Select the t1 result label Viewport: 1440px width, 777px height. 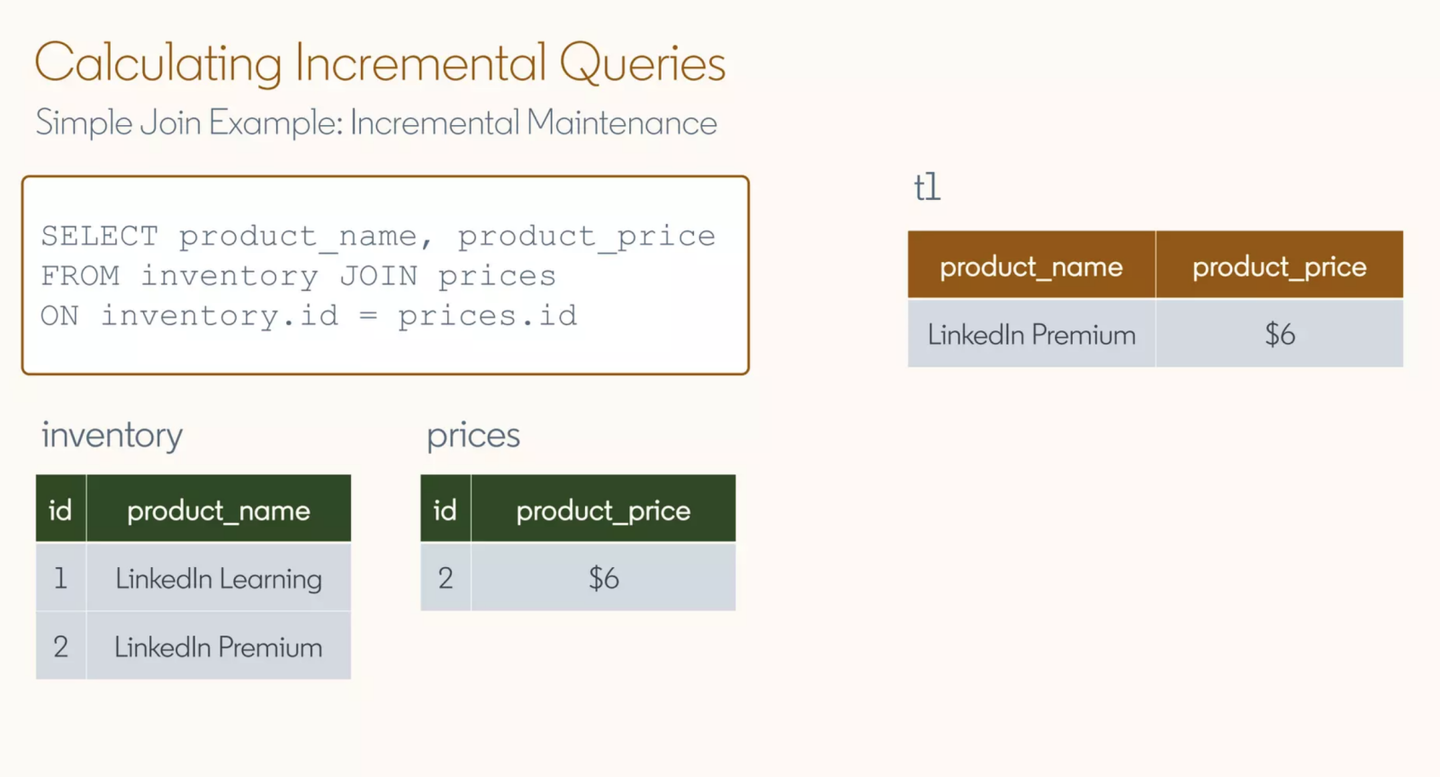coord(927,187)
